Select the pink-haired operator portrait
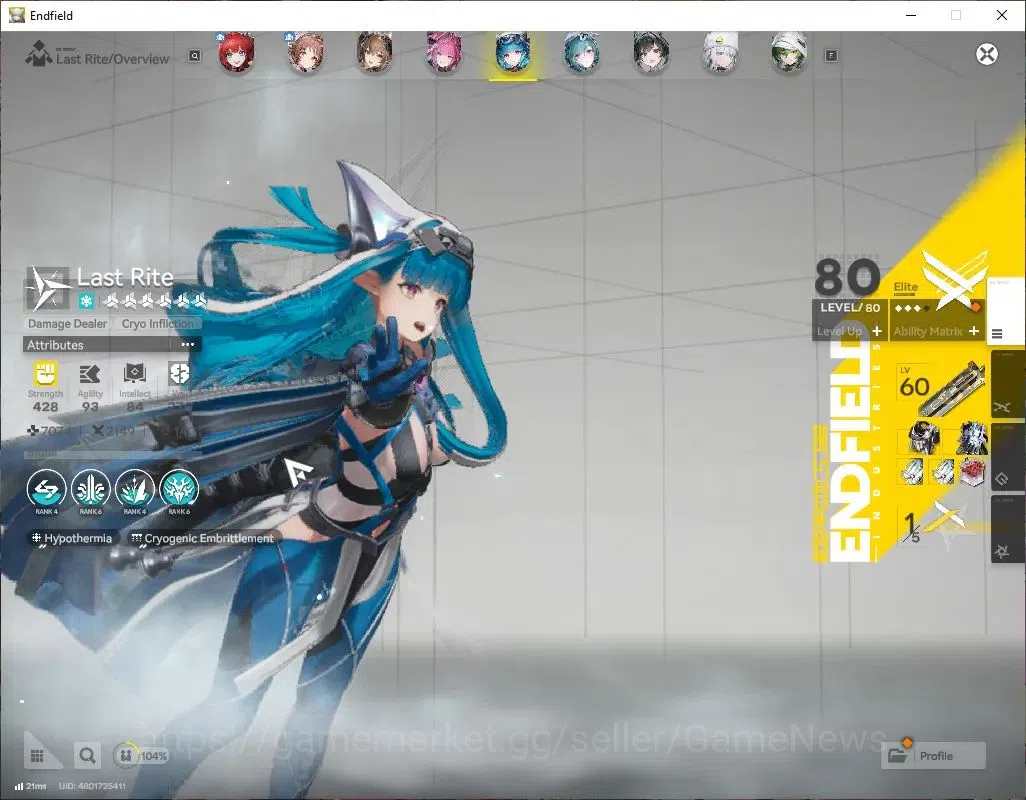 444,53
